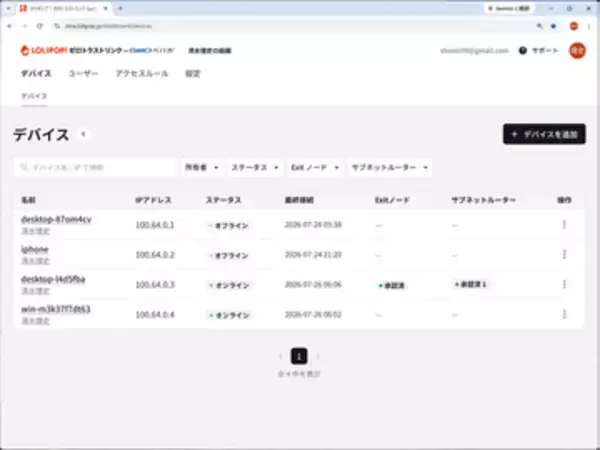
Task: Switch to the ユーザー tab
Action: pyautogui.click(x=83, y=73)
